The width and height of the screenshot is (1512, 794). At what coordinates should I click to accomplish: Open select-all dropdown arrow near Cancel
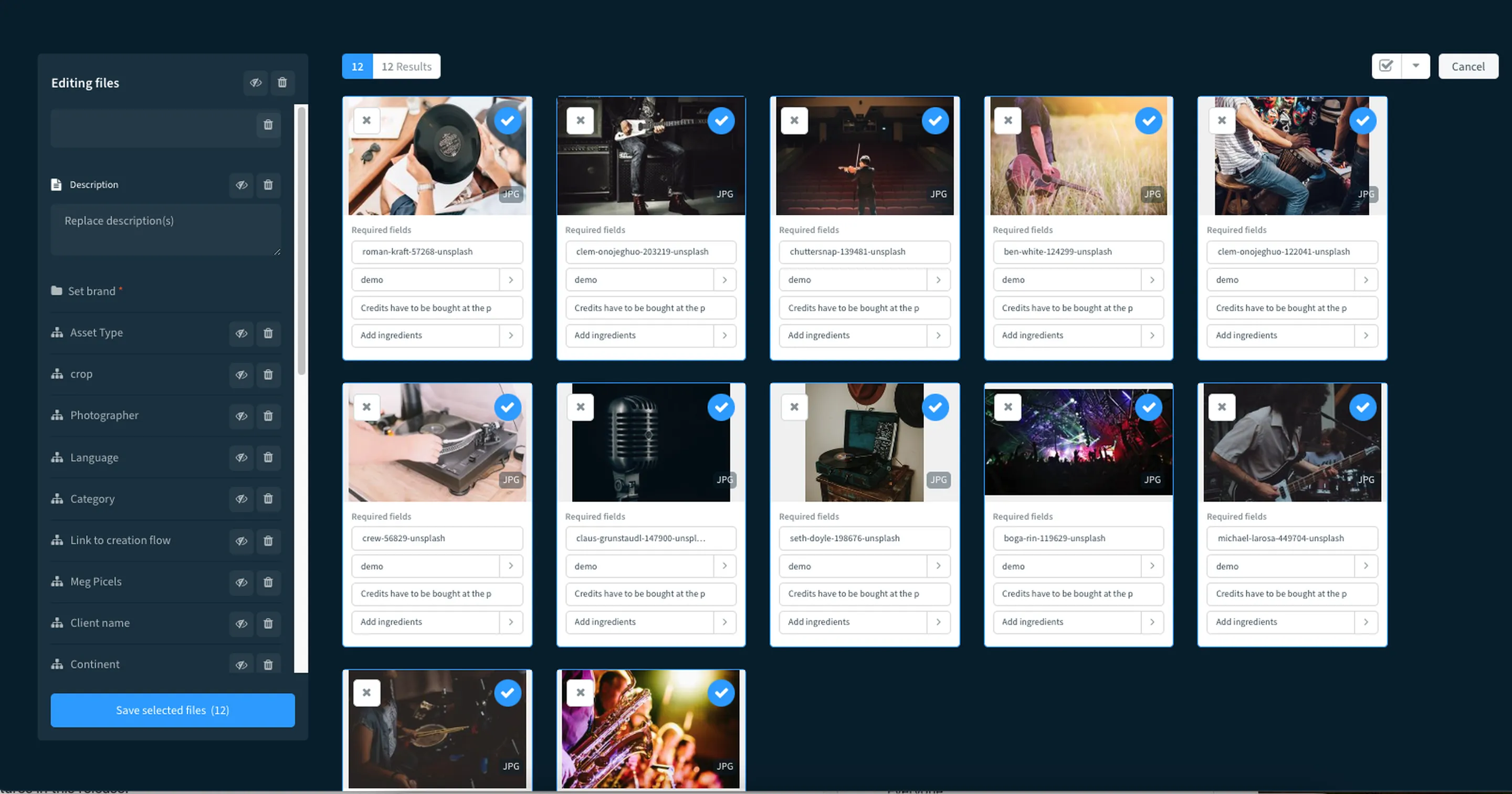(1416, 66)
